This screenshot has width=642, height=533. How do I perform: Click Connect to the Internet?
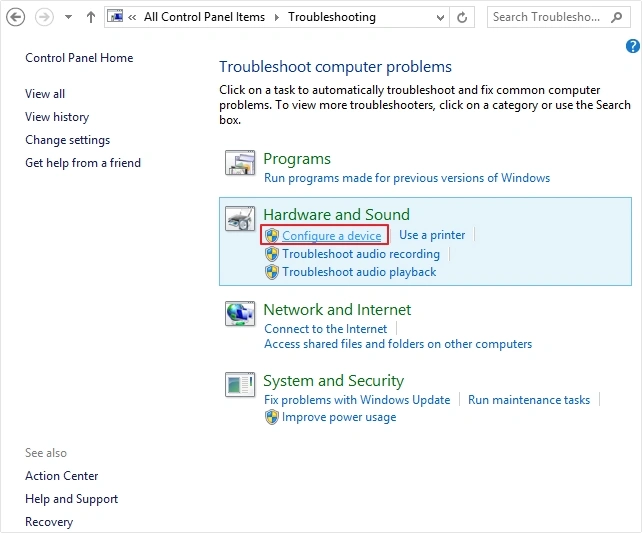[x=325, y=329]
